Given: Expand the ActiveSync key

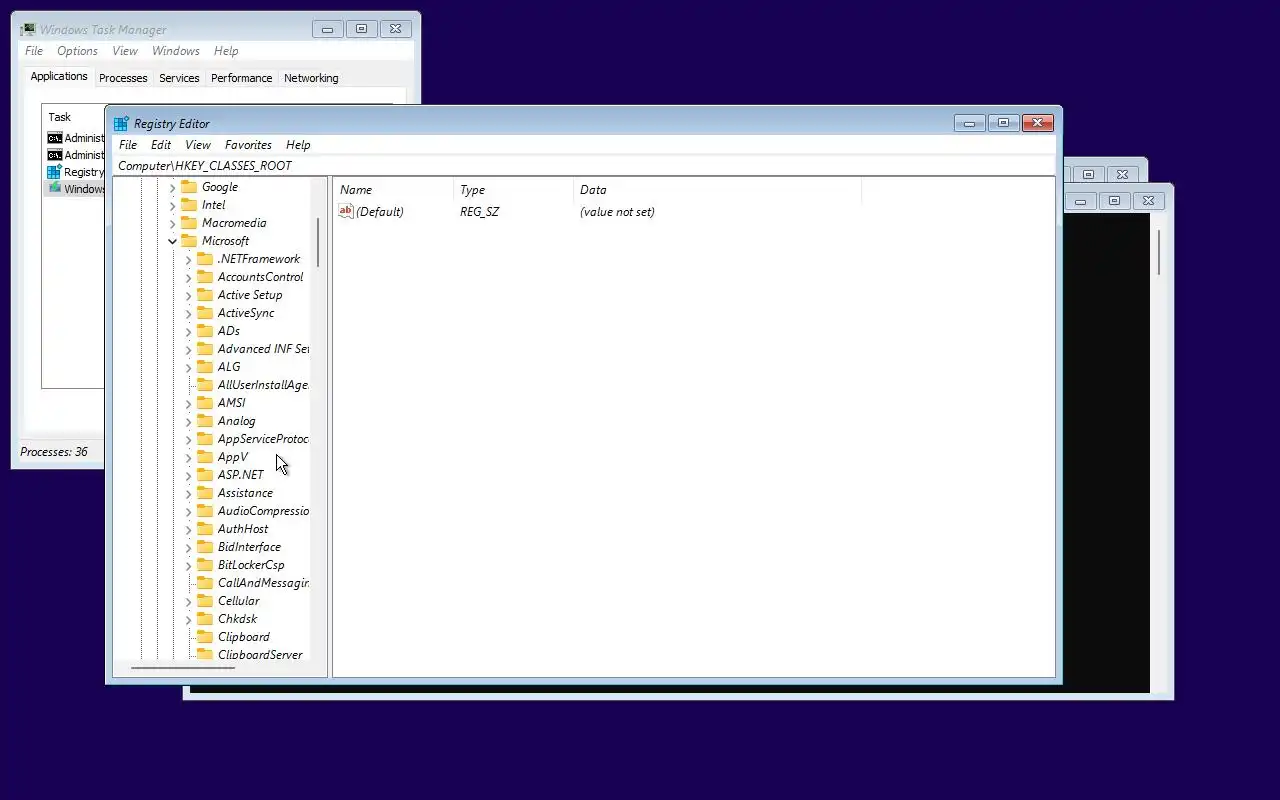Looking at the screenshot, I should pos(188,313).
